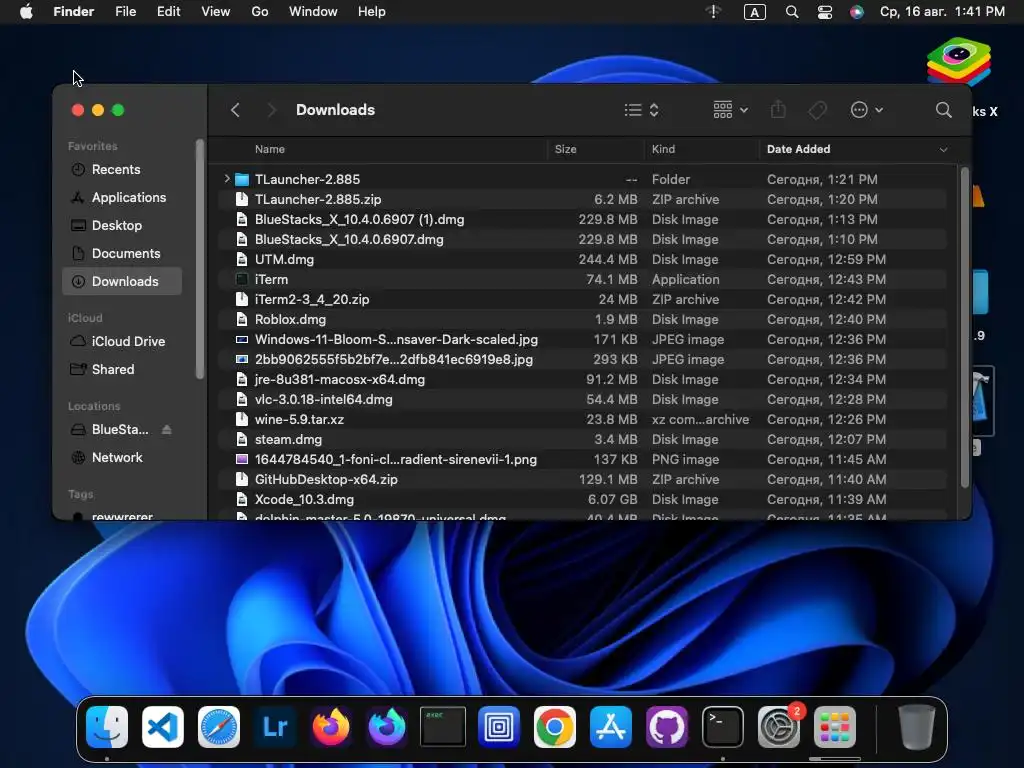Select wine-5.9.tar.xz file

click(583, 419)
